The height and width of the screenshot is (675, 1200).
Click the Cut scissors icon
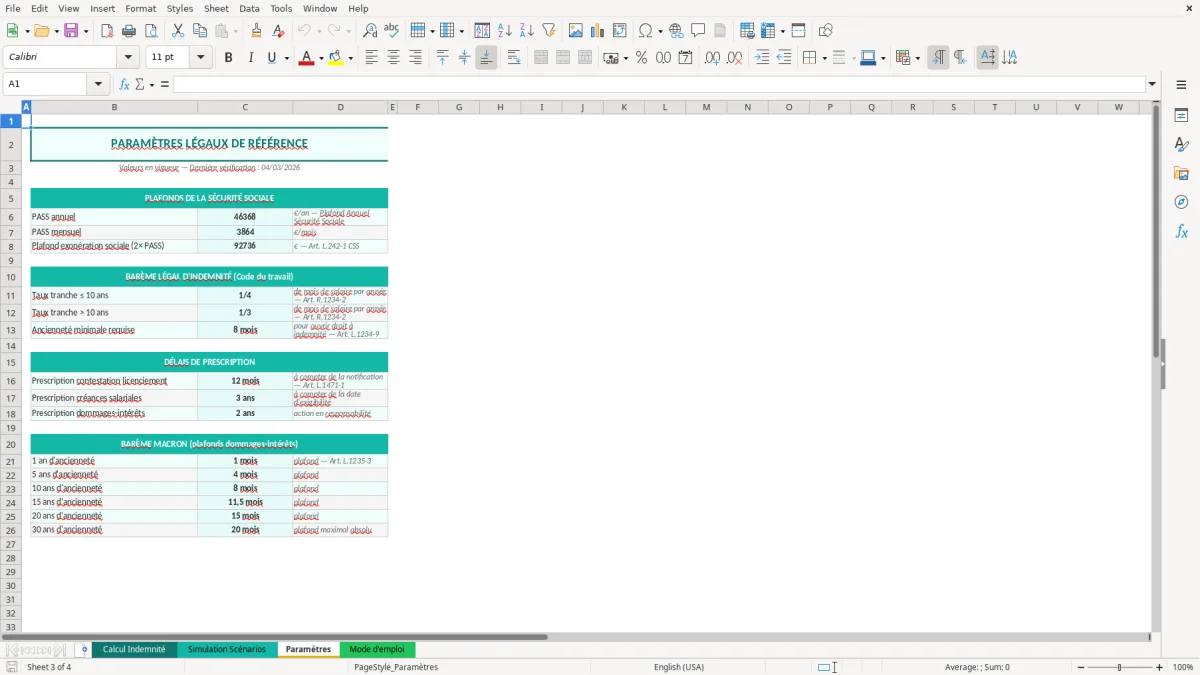178,31
